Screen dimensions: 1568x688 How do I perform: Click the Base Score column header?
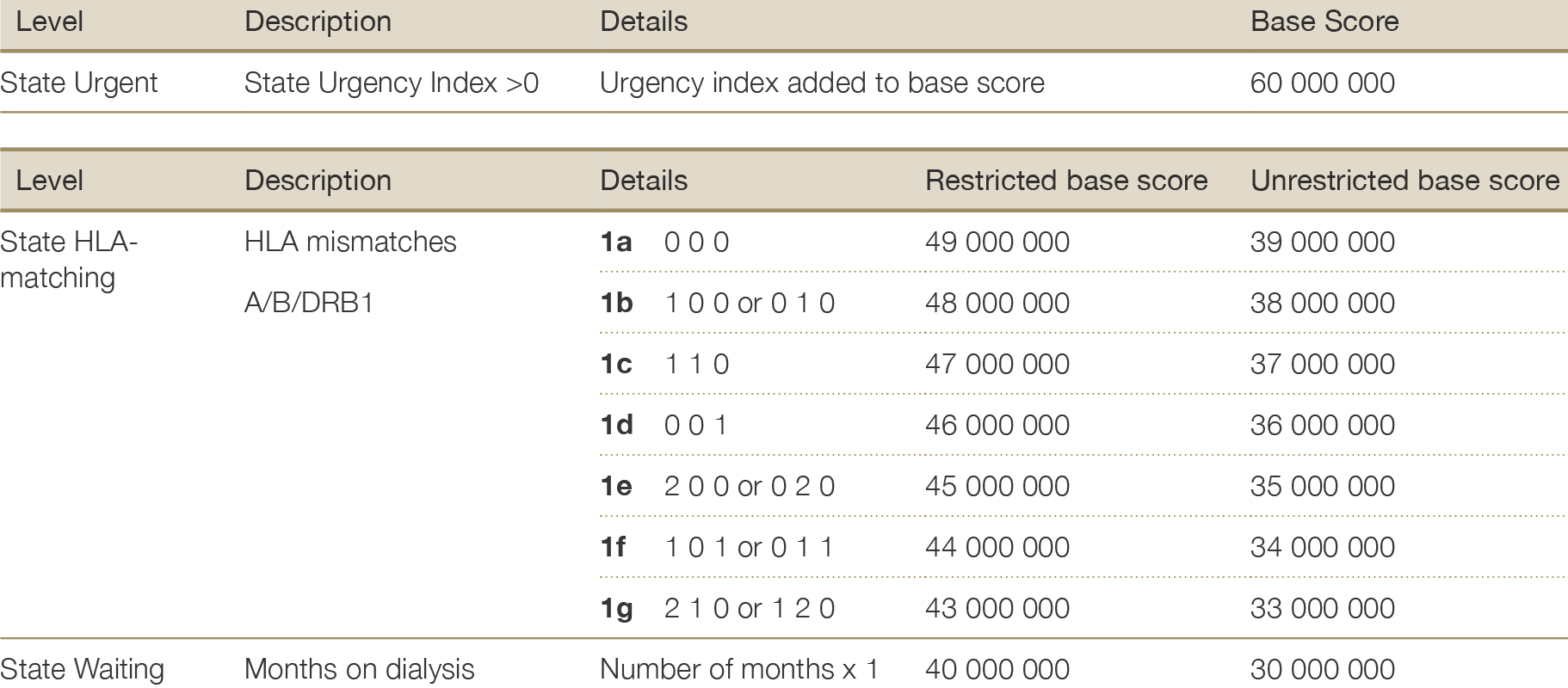pyautogui.click(x=1324, y=21)
